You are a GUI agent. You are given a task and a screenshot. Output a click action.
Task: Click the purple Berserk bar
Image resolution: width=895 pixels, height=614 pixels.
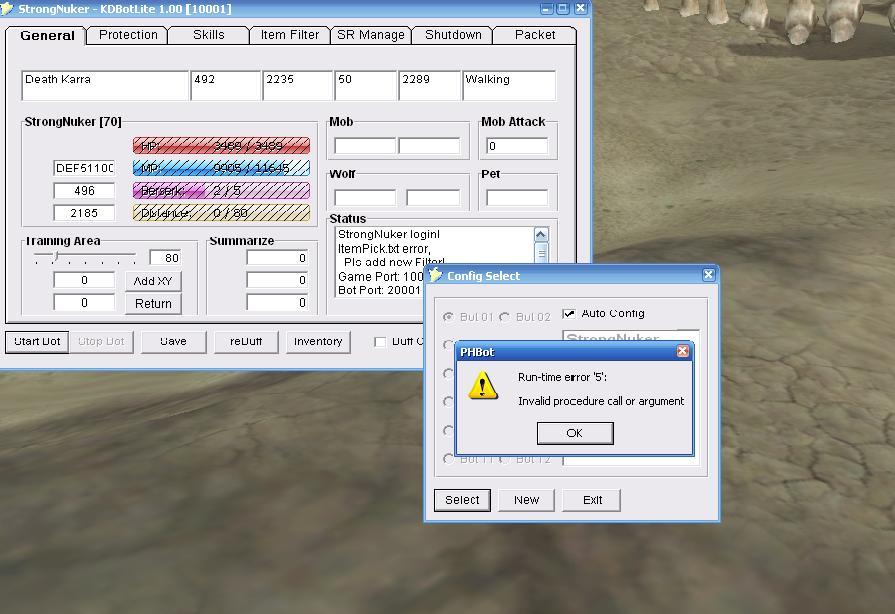pos(221,191)
